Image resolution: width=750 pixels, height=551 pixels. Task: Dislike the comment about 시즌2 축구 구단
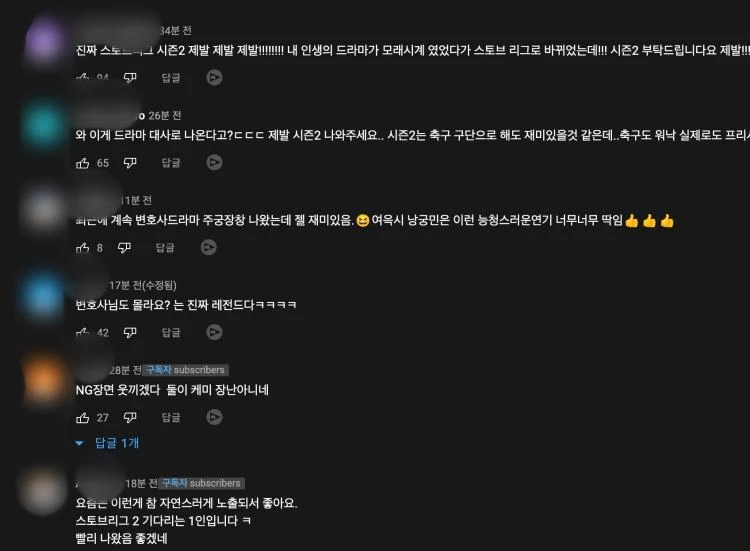pyautogui.click(x=130, y=163)
